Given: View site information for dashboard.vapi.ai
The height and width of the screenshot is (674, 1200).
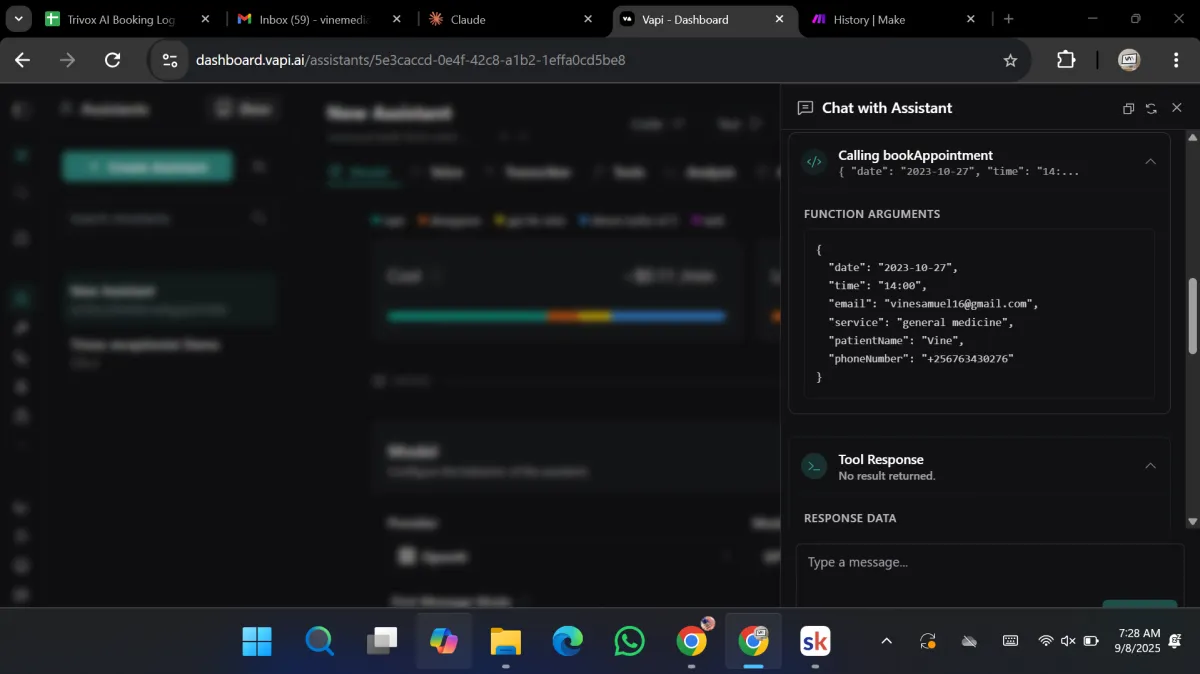Looking at the screenshot, I should (x=170, y=60).
